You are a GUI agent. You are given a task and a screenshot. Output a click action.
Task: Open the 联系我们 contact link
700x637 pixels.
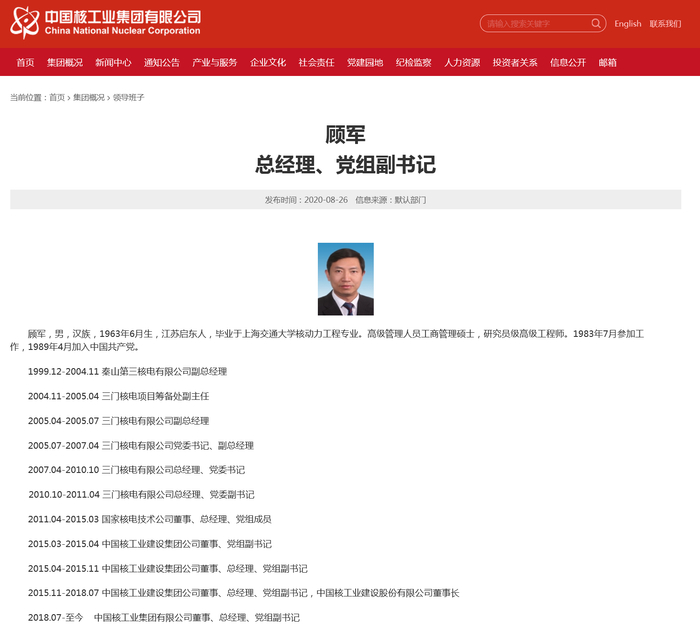tap(665, 24)
